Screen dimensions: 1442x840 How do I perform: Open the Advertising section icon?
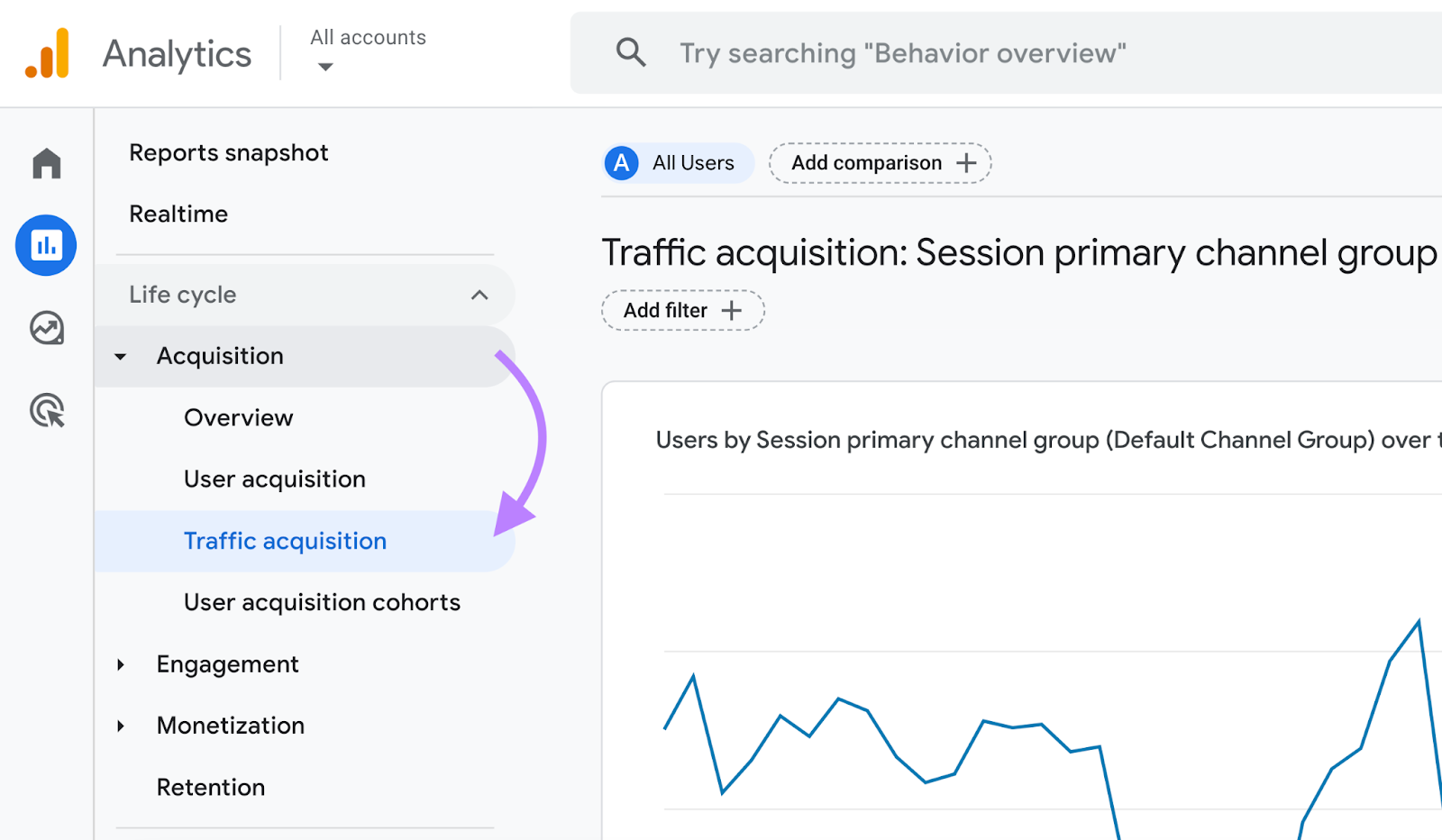[45, 412]
